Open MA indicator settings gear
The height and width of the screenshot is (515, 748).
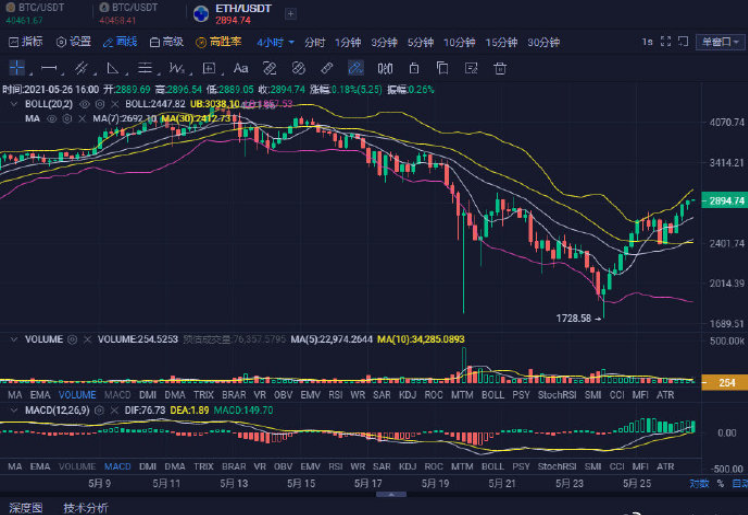pos(67,119)
